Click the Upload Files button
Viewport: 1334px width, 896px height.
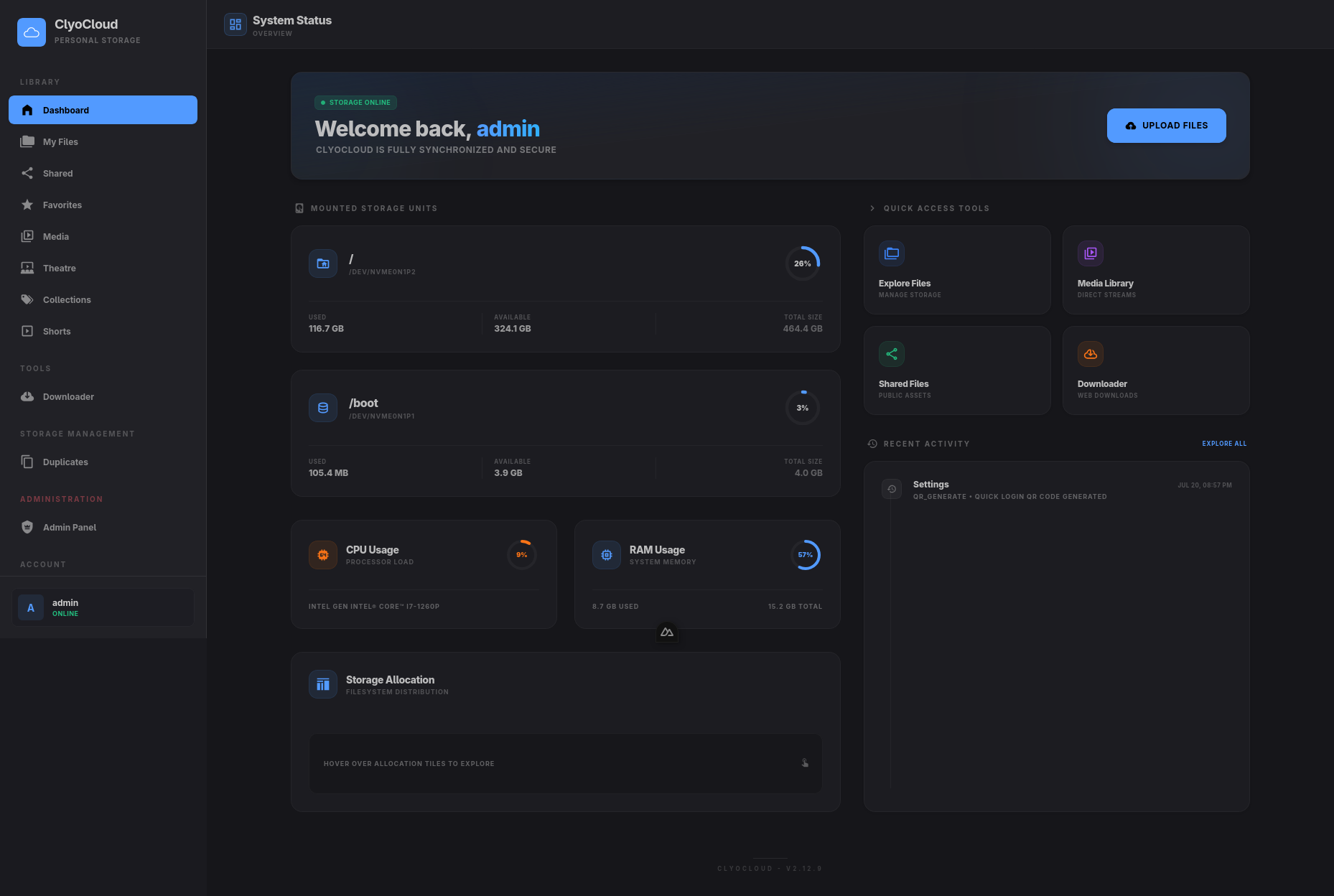coord(1166,126)
